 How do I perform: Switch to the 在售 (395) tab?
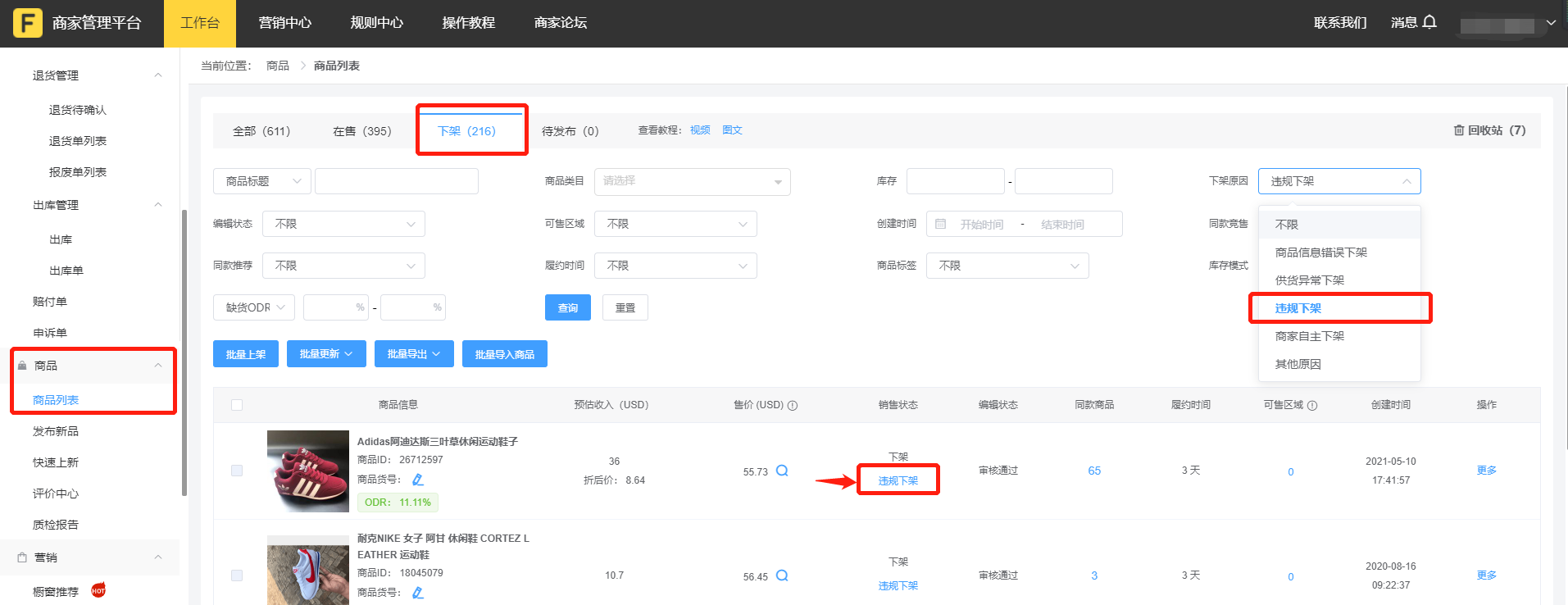tap(361, 131)
